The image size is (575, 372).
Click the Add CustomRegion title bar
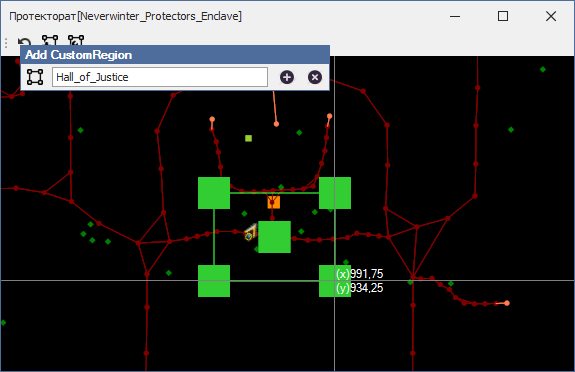point(175,55)
